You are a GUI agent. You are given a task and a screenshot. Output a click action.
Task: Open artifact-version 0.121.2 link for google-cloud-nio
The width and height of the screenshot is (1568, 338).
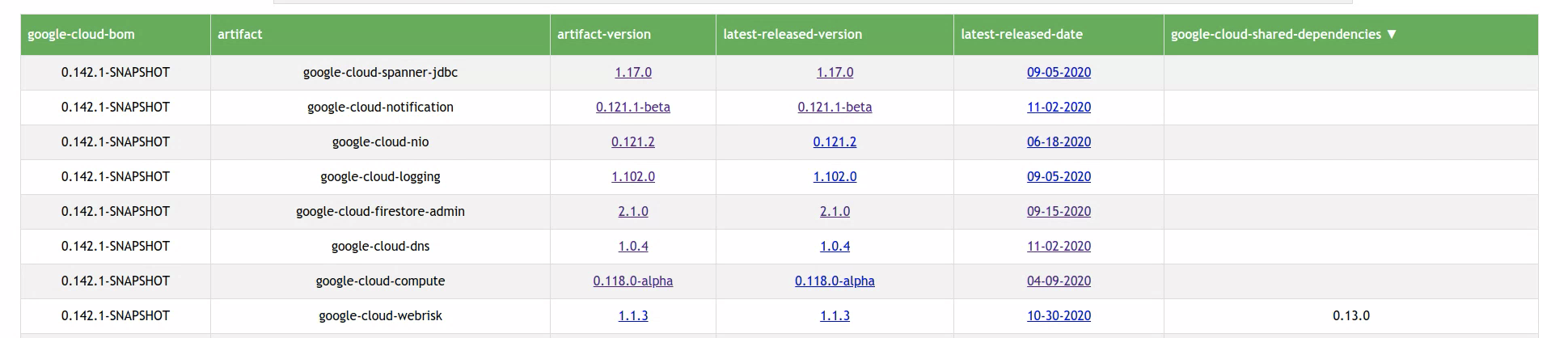point(633,142)
